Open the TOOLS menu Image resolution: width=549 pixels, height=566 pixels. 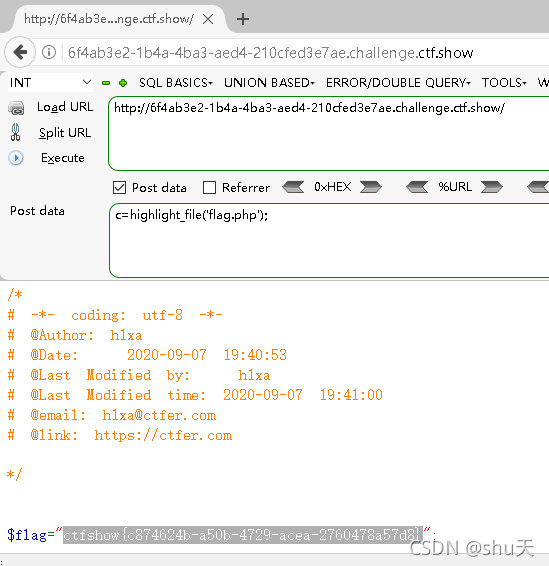pyautogui.click(x=504, y=83)
